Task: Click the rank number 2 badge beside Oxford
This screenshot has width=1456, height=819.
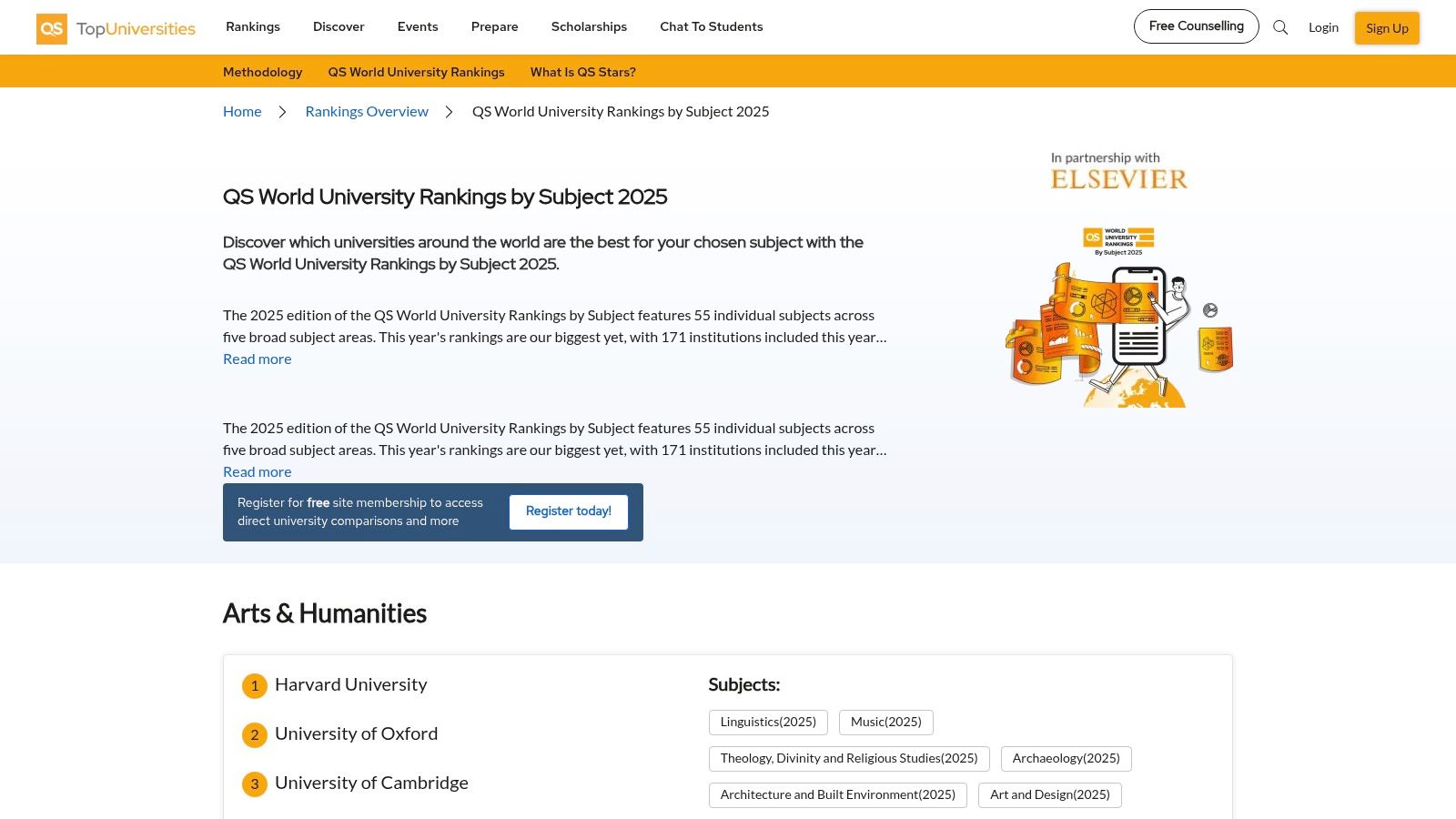Action: pos(255,734)
